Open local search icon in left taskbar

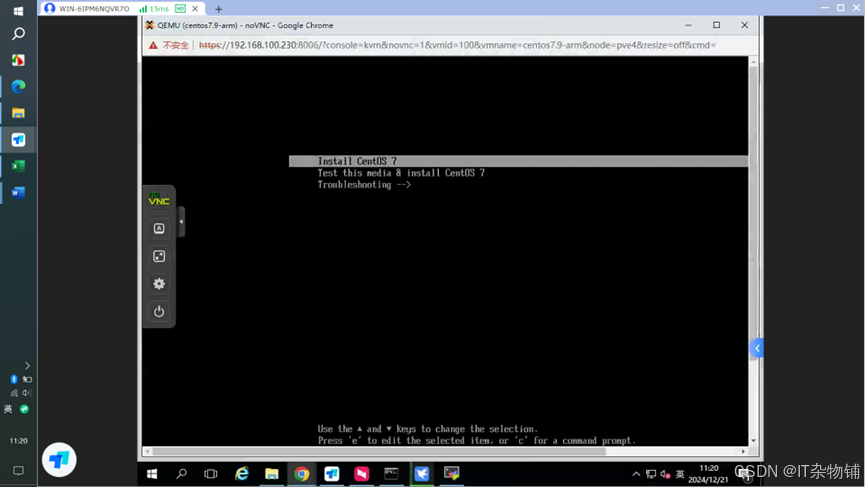pos(18,34)
